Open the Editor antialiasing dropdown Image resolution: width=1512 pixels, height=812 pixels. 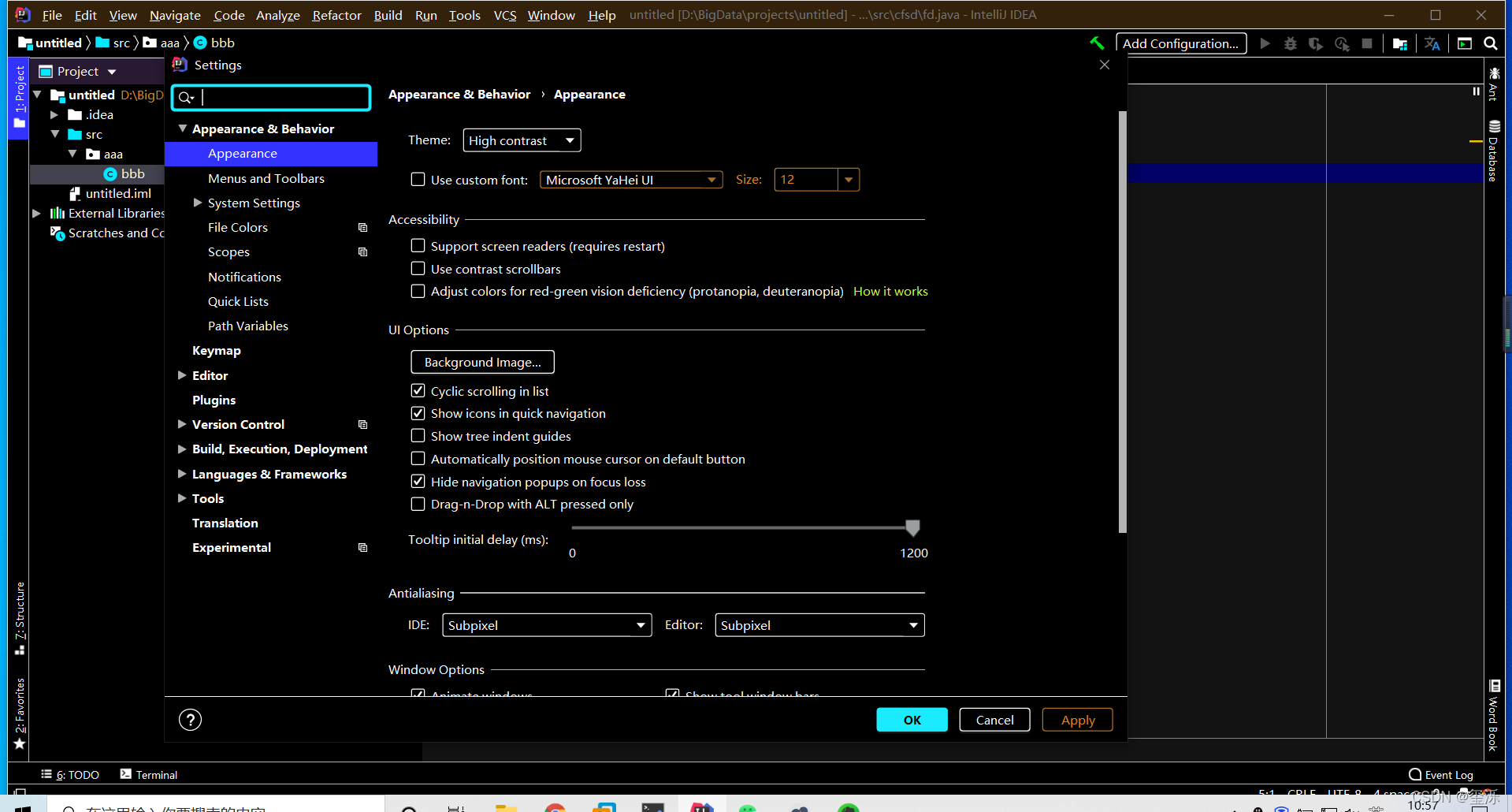click(x=819, y=625)
